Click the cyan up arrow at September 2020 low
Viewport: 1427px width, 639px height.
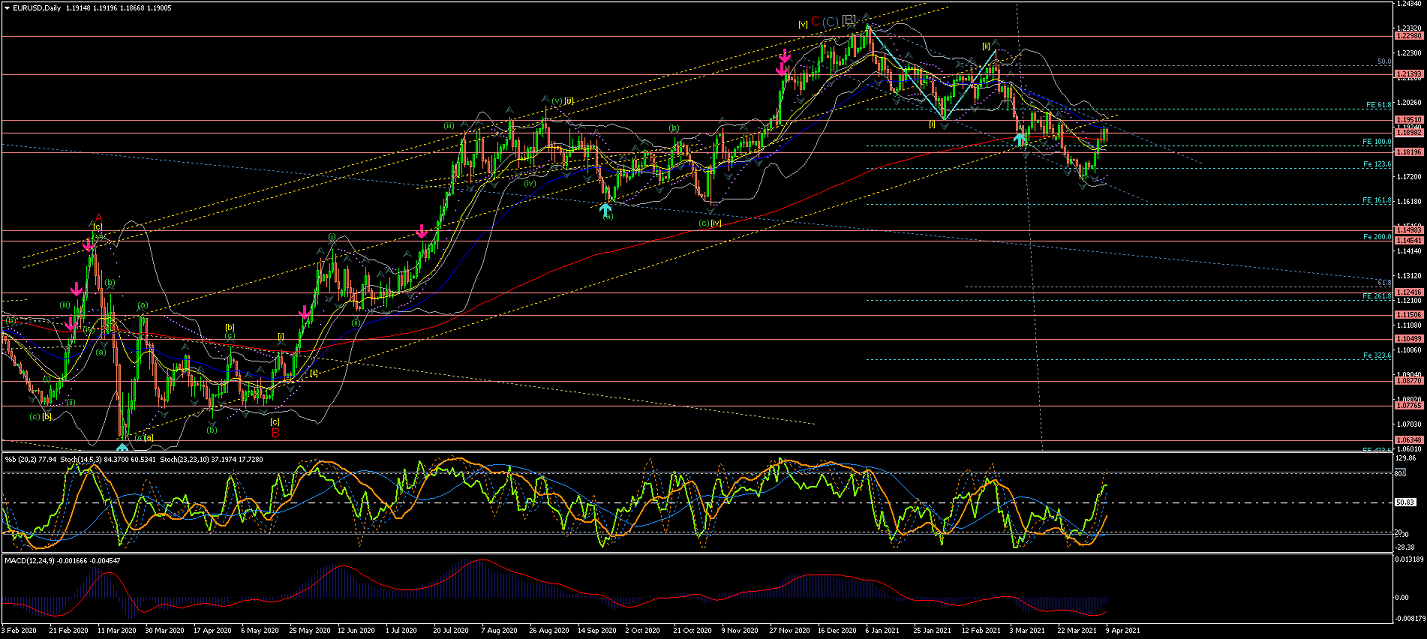pyautogui.click(x=605, y=210)
